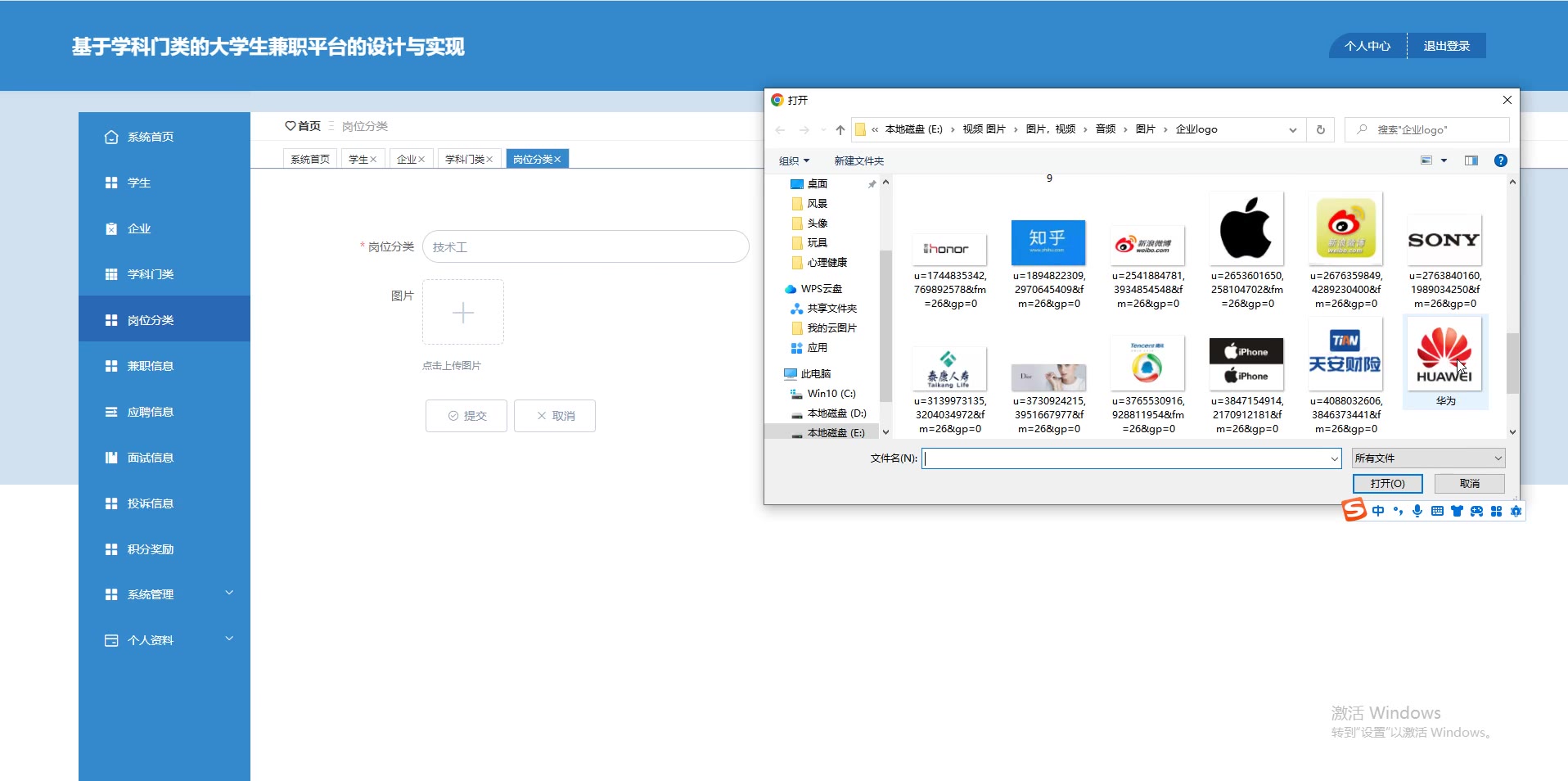Screen dimensions: 1568x781
Task: Open 应聘信息 in the sidebar
Action: click(164, 412)
